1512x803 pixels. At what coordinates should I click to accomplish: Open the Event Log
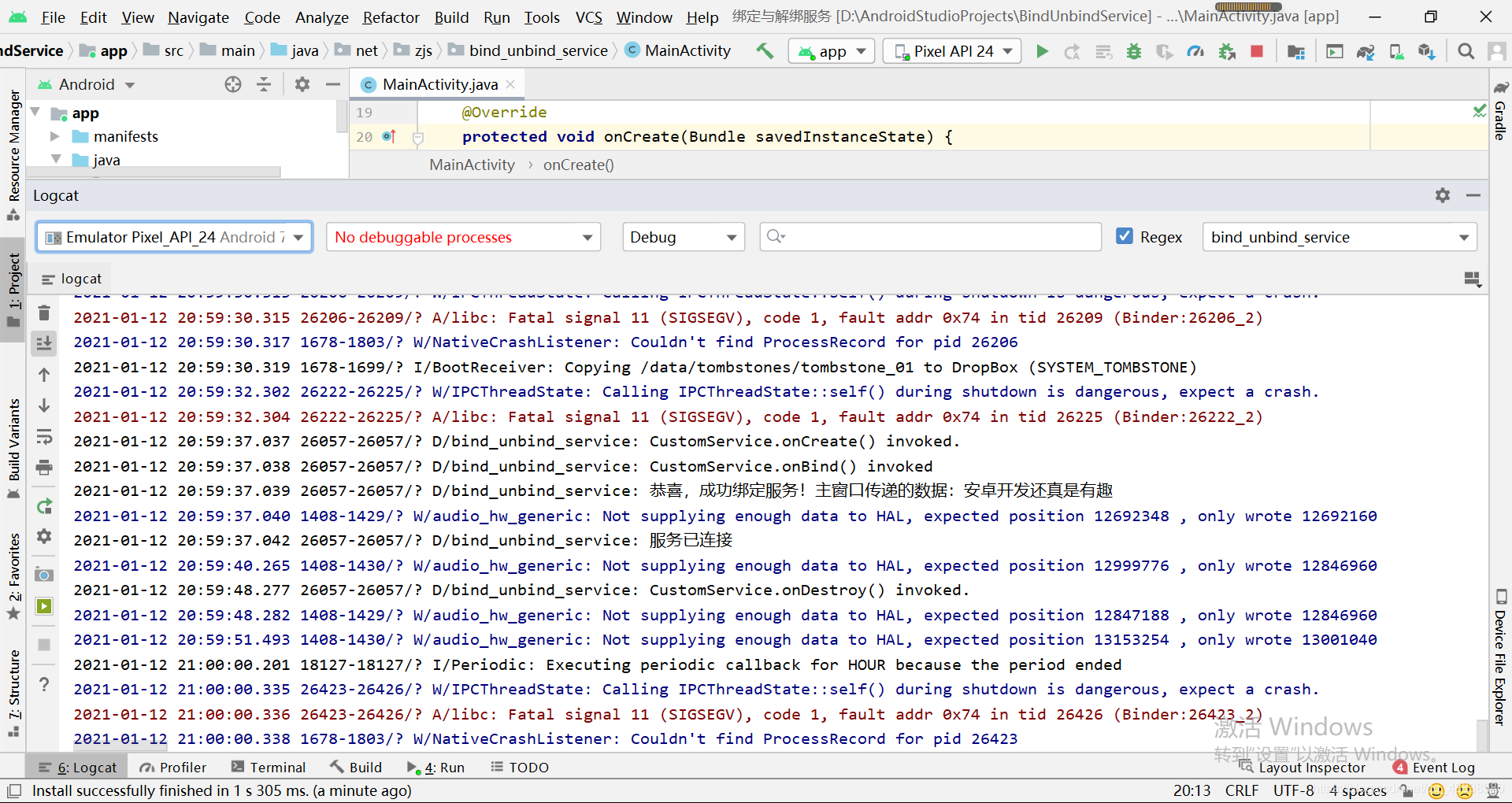(1434, 768)
